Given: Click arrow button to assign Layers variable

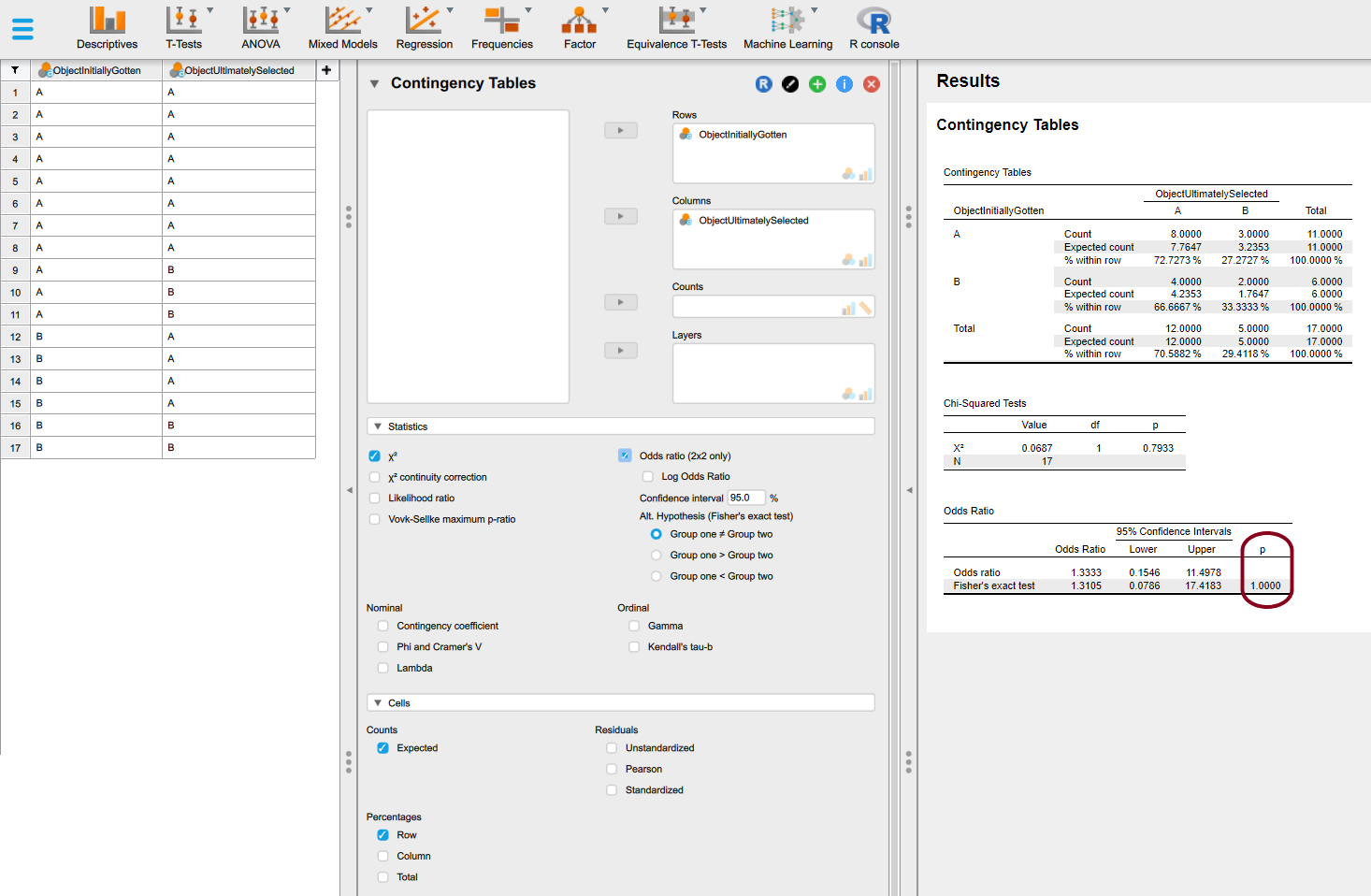Looking at the screenshot, I should pyautogui.click(x=621, y=351).
